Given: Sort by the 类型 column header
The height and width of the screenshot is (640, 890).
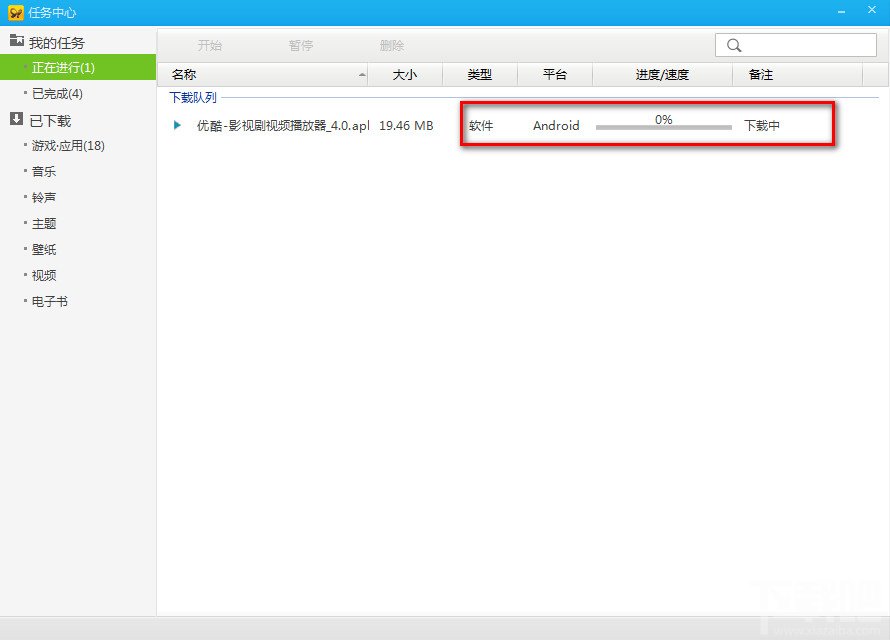Looking at the screenshot, I should coord(480,75).
